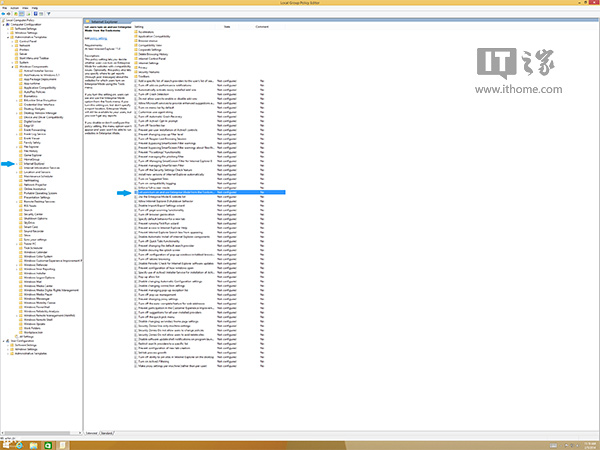Click the Compatibility View folder icon
600x450 pixels.
coord(136,45)
